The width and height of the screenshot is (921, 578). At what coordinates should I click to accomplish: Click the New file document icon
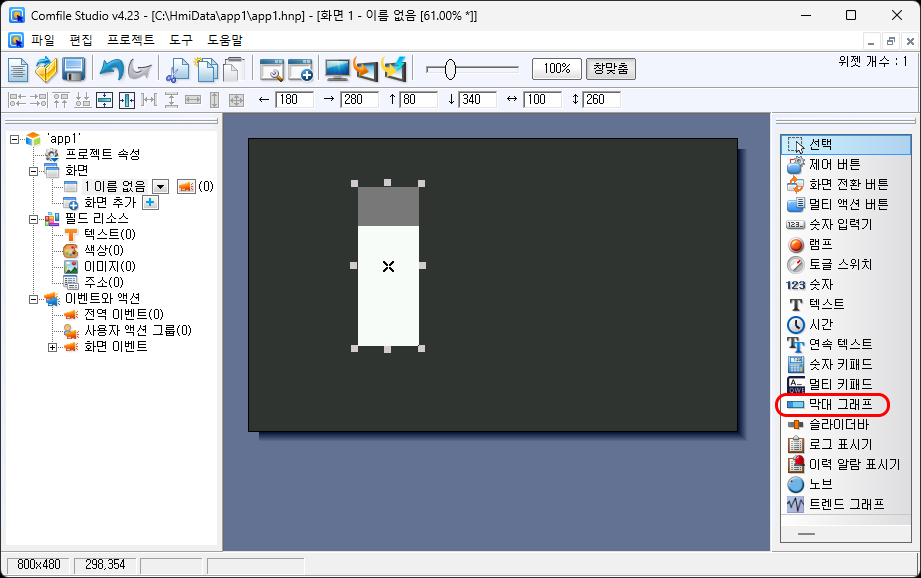click(19, 69)
